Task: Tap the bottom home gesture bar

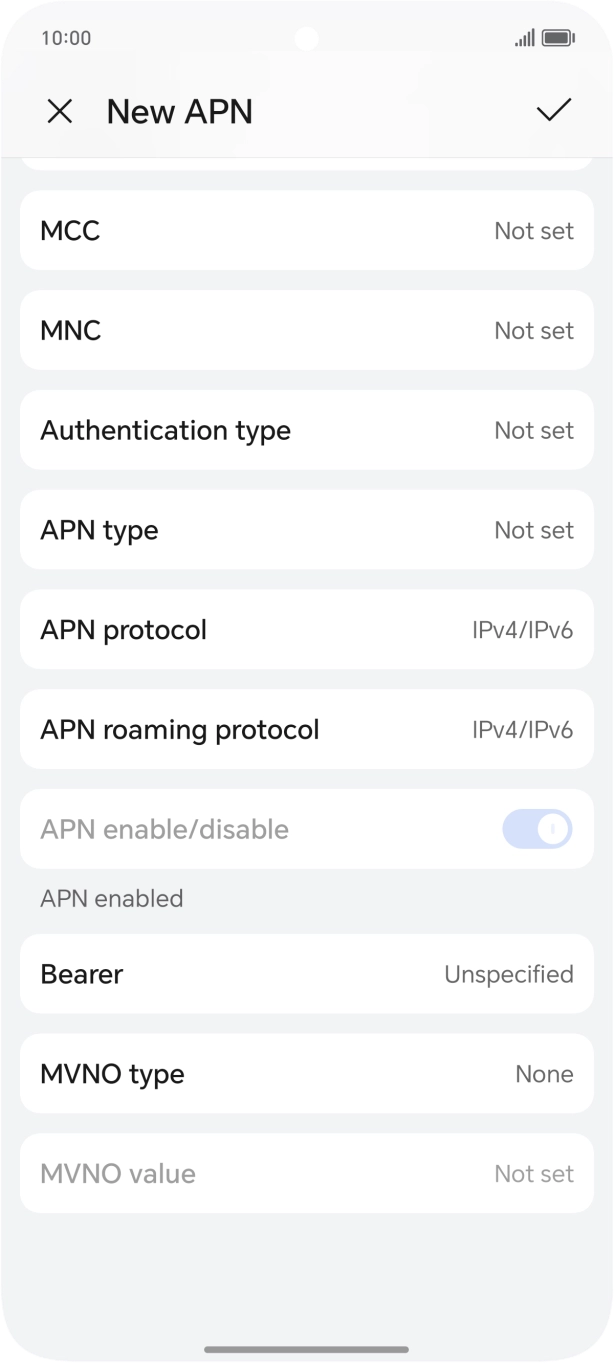Action: pyautogui.click(x=307, y=1349)
